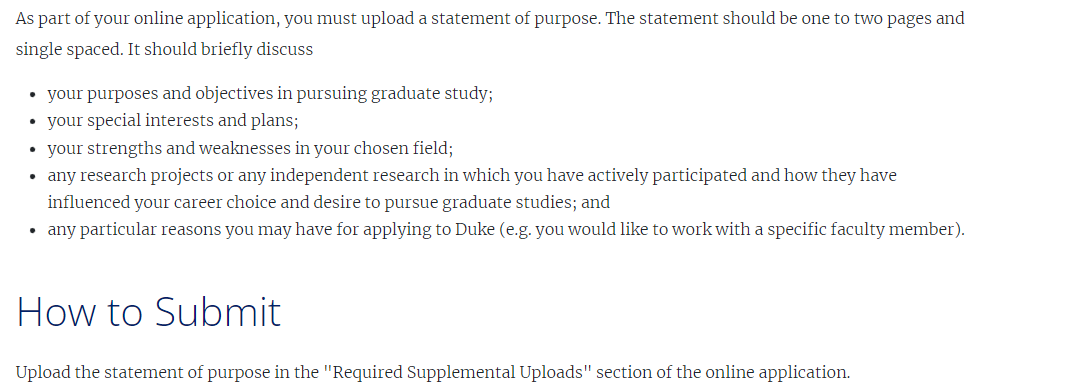Click the line "single spaced. It should briefly discuss"
The width and height of the screenshot is (1072, 388).
(164, 50)
